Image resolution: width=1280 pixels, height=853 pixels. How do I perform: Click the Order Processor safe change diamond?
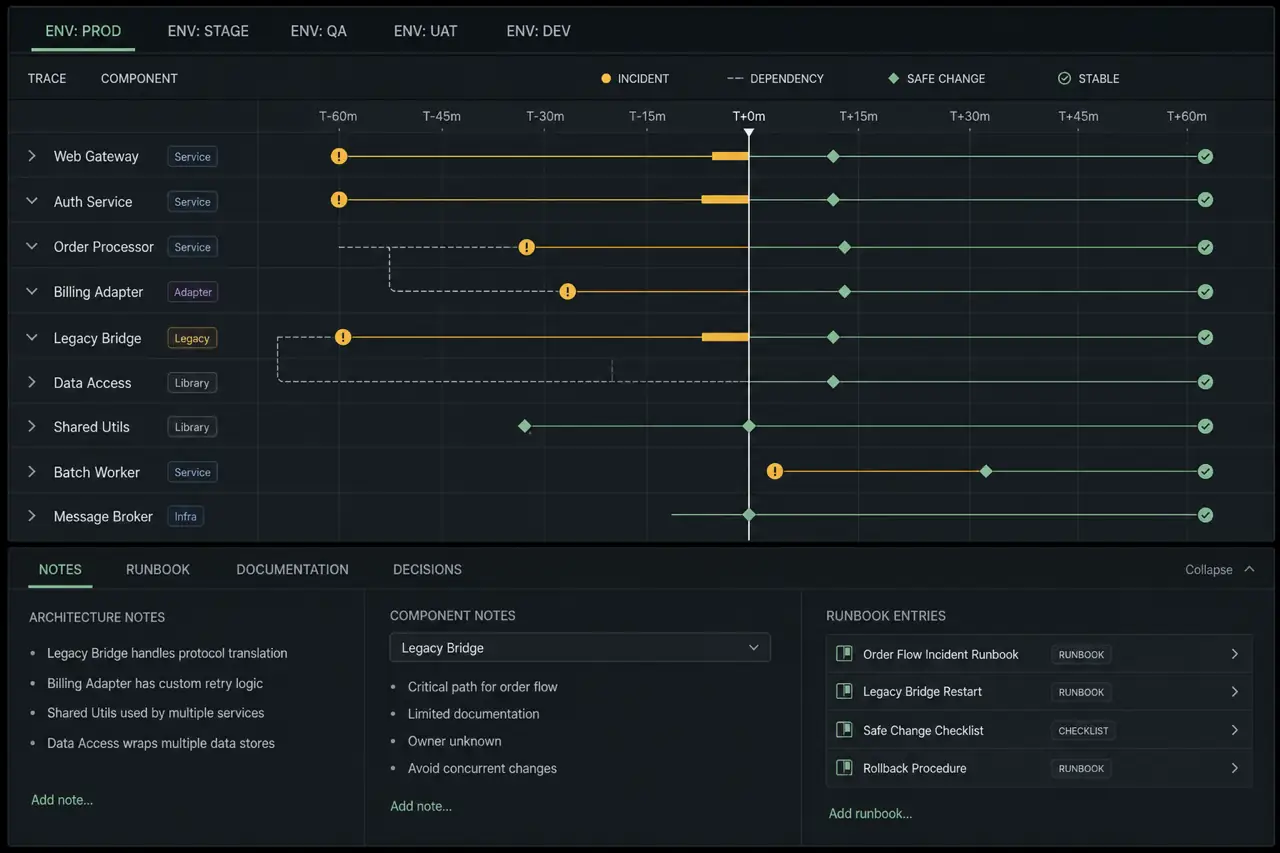(x=845, y=247)
